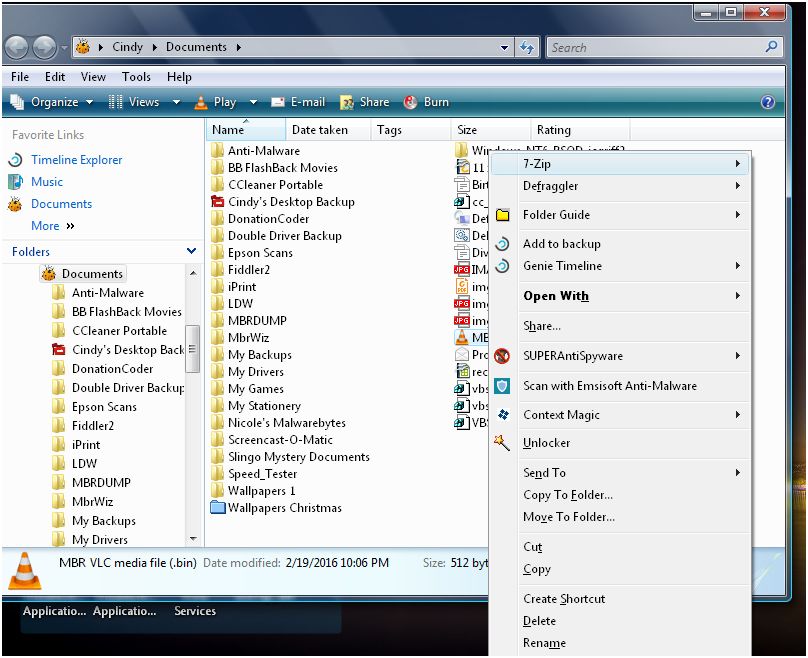
Task: Click the Documents favorite link
Action: click(61, 204)
